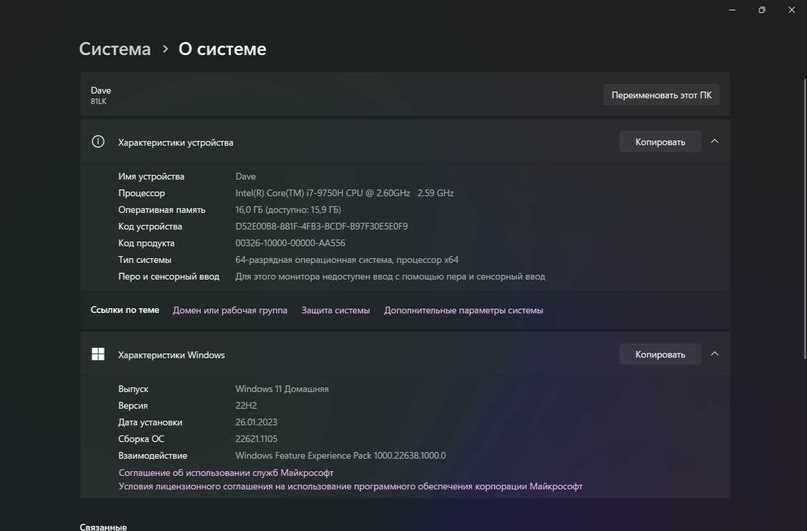Screen dimensions: 807x531
Task: Restore down the Settings window
Action: tap(762, 10)
